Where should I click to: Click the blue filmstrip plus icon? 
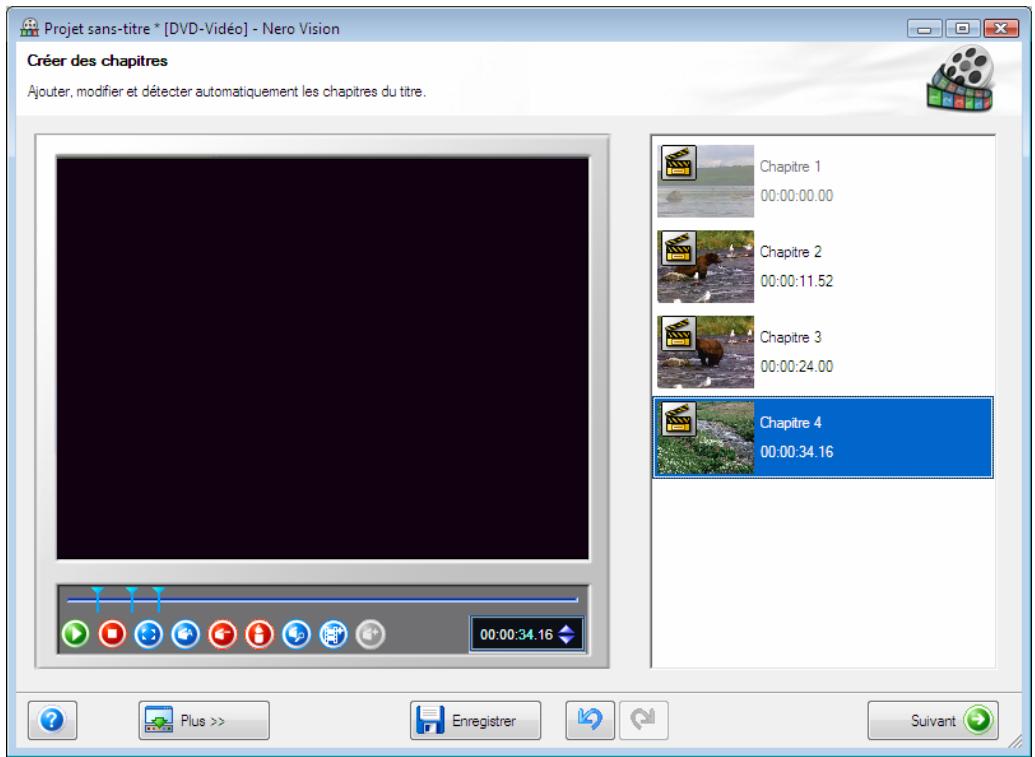333,634
